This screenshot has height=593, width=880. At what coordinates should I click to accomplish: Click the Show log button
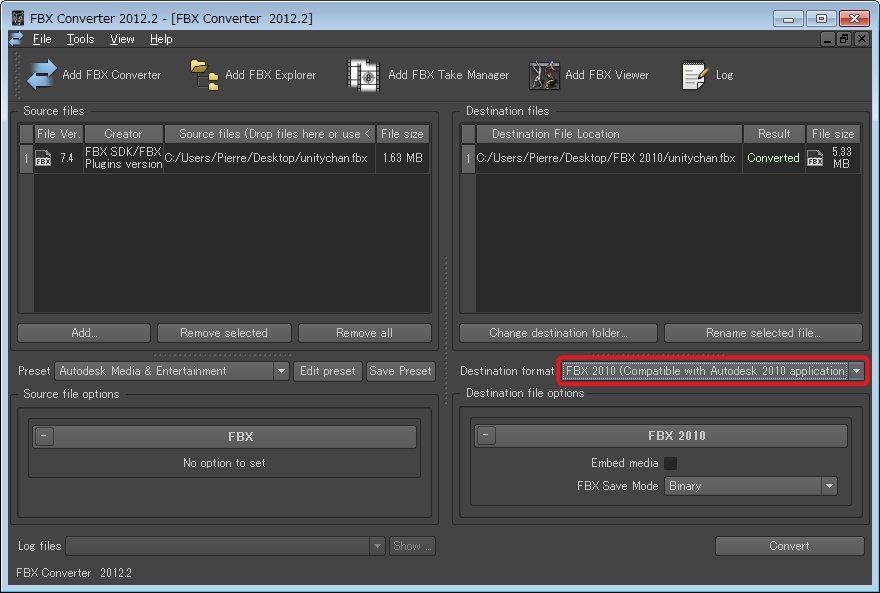(x=412, y=546)
